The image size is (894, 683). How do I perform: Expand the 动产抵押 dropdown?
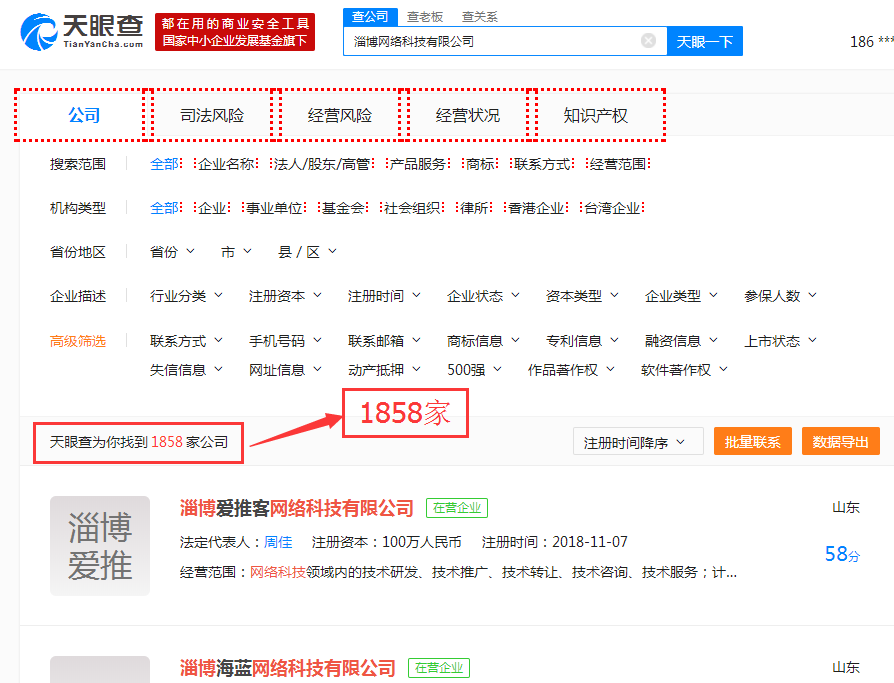384,370
